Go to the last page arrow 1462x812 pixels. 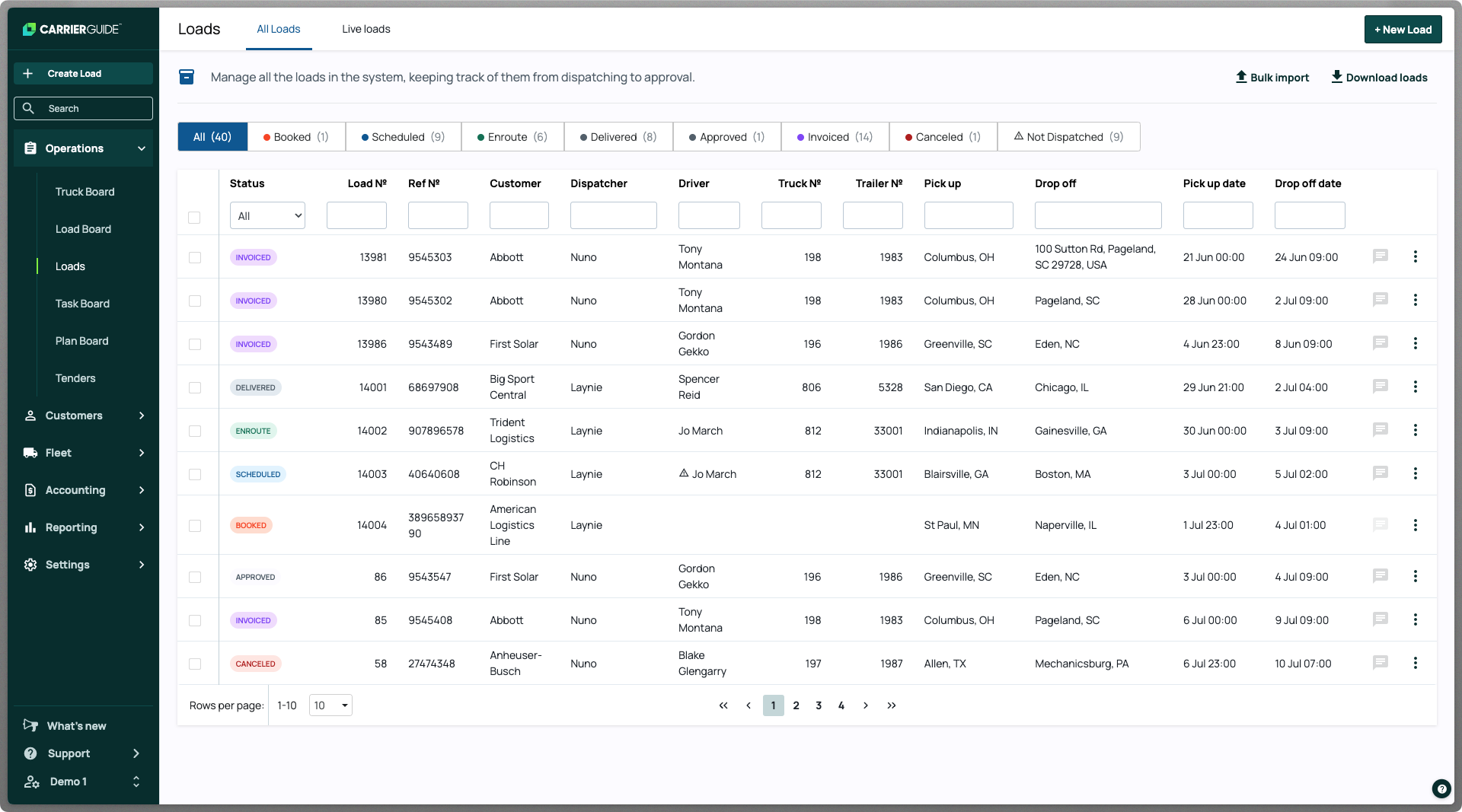(x=891, y=705)
